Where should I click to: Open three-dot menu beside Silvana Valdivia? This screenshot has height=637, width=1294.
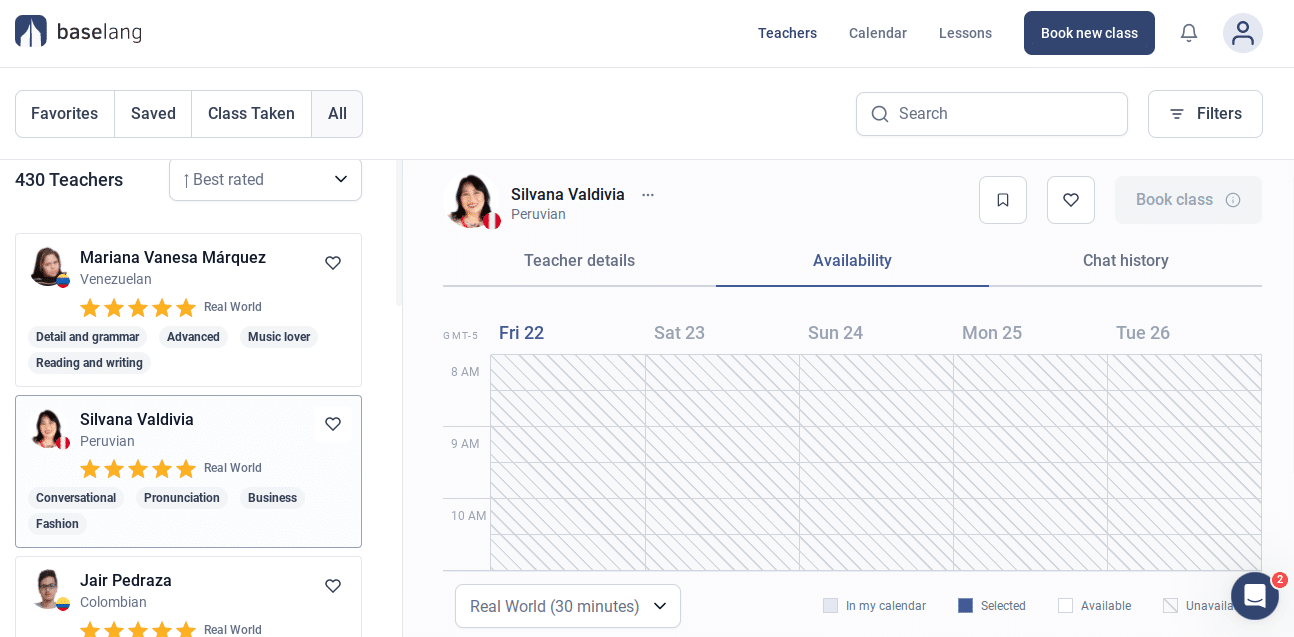[648, 195]
